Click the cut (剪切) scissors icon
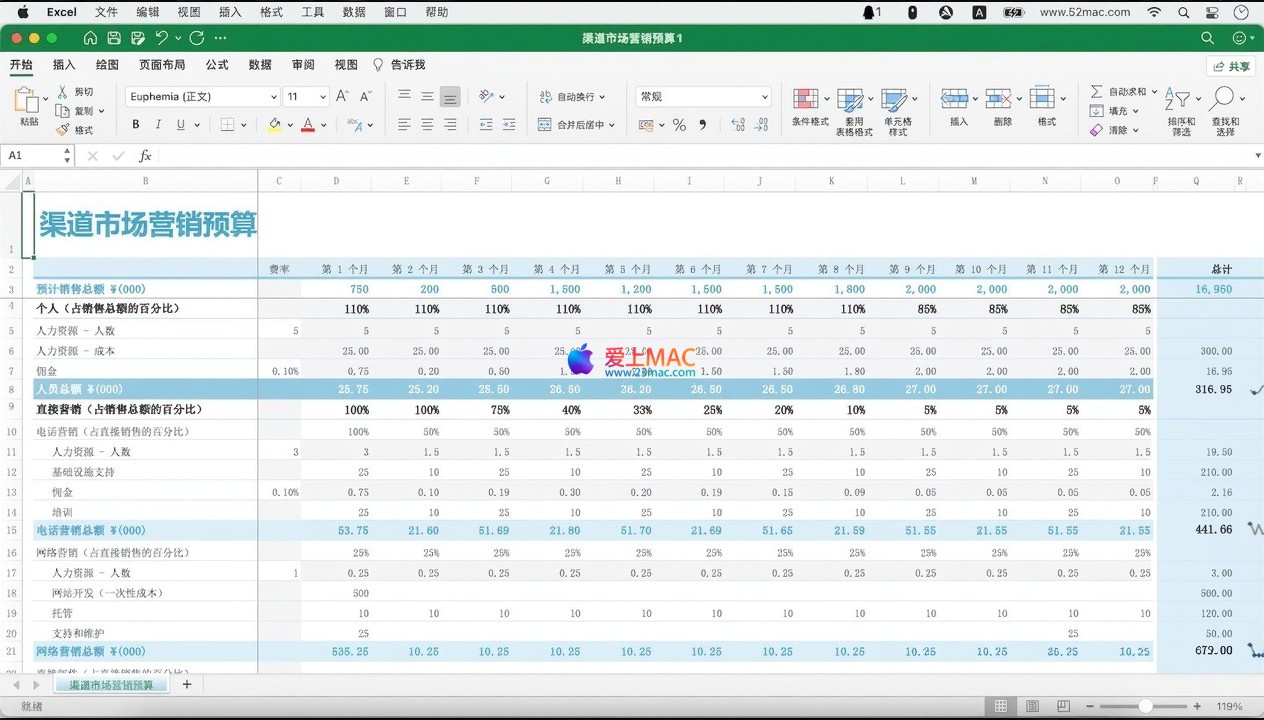 point(63,92)
